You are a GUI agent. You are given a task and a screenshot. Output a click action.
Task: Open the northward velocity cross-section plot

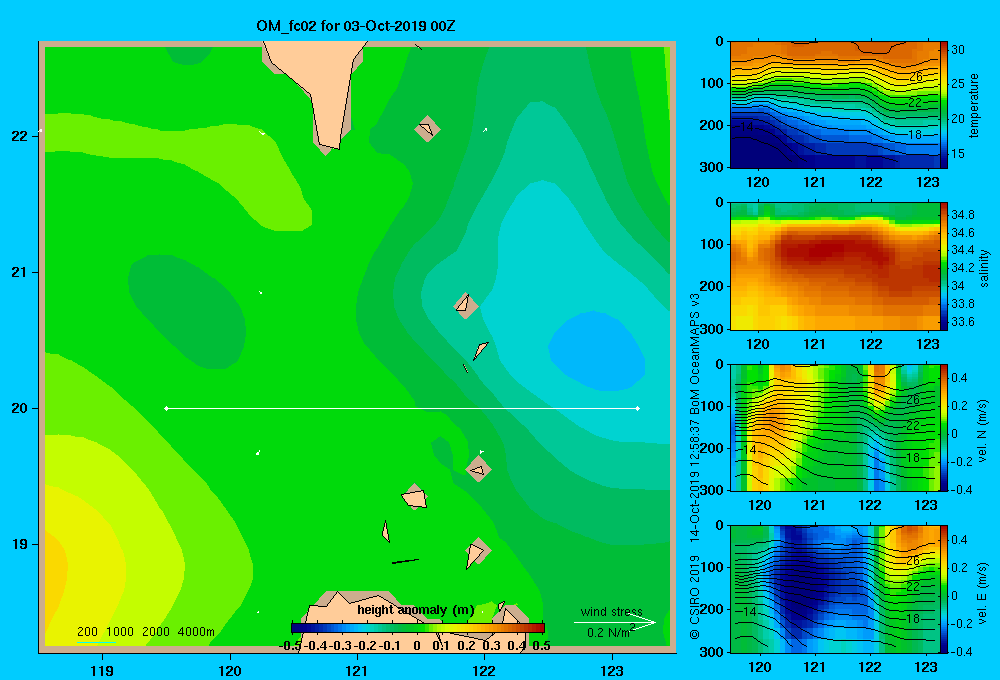click(x=835, y=427)
